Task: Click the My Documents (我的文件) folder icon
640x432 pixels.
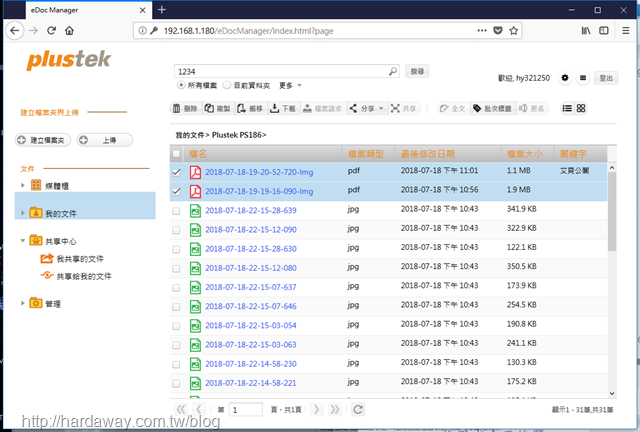Action: (x=36, y=212)
